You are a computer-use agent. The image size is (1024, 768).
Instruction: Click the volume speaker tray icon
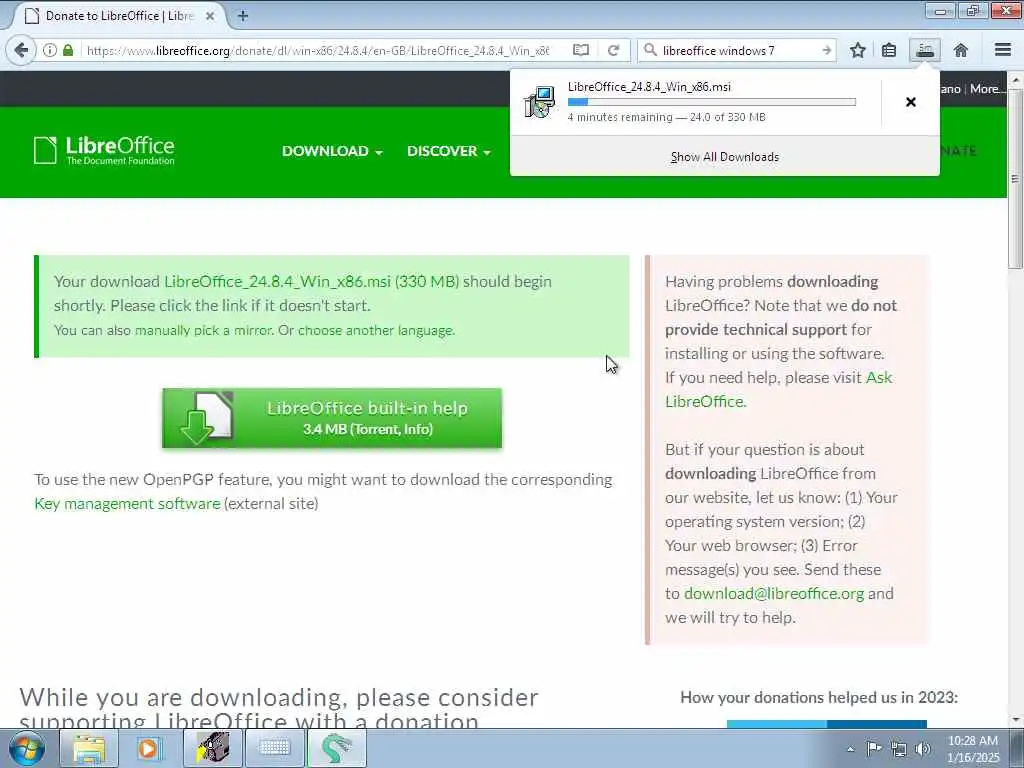coord(923,749)
